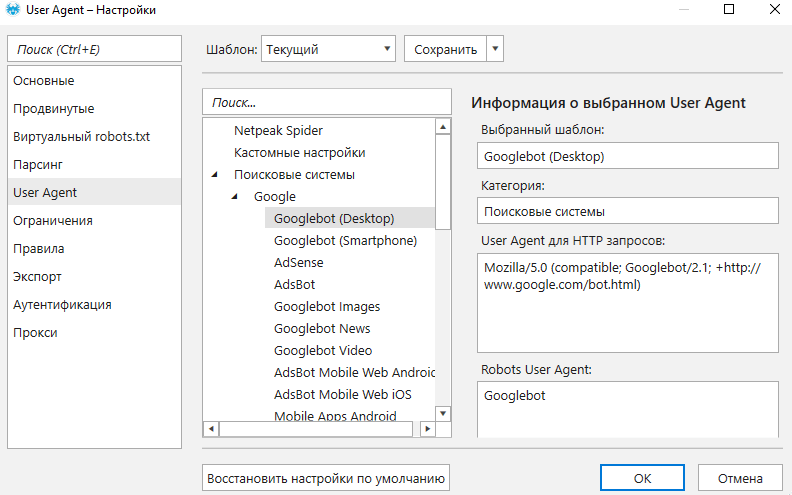Click the tree horizontal scrollbar thumb
Screen dimensions: 792x495
(316, 429)
